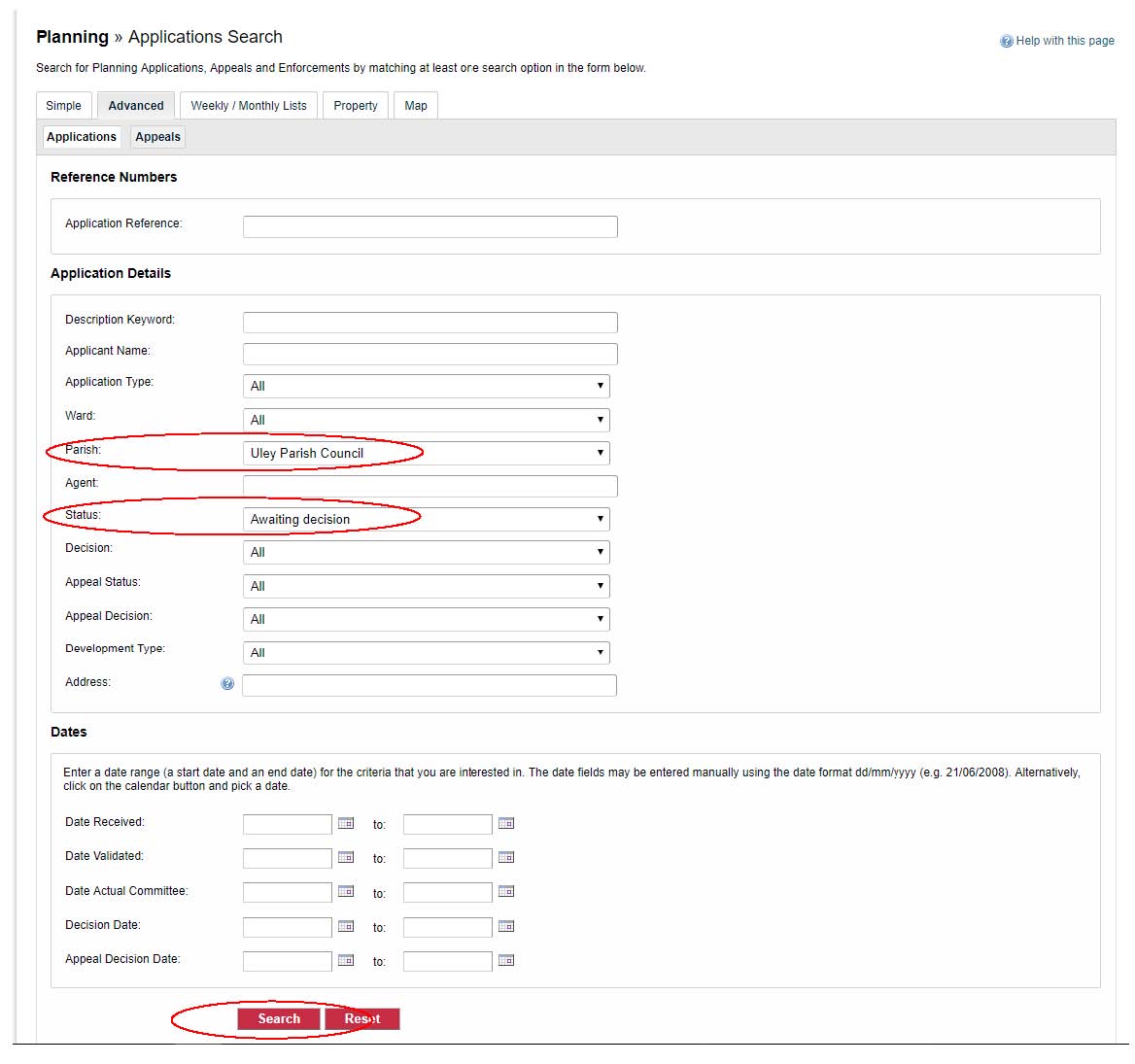Open calendar for Date Received end
Image resolution: width=1135 pixels, height=1064 pixels.
tap(506, 824)
